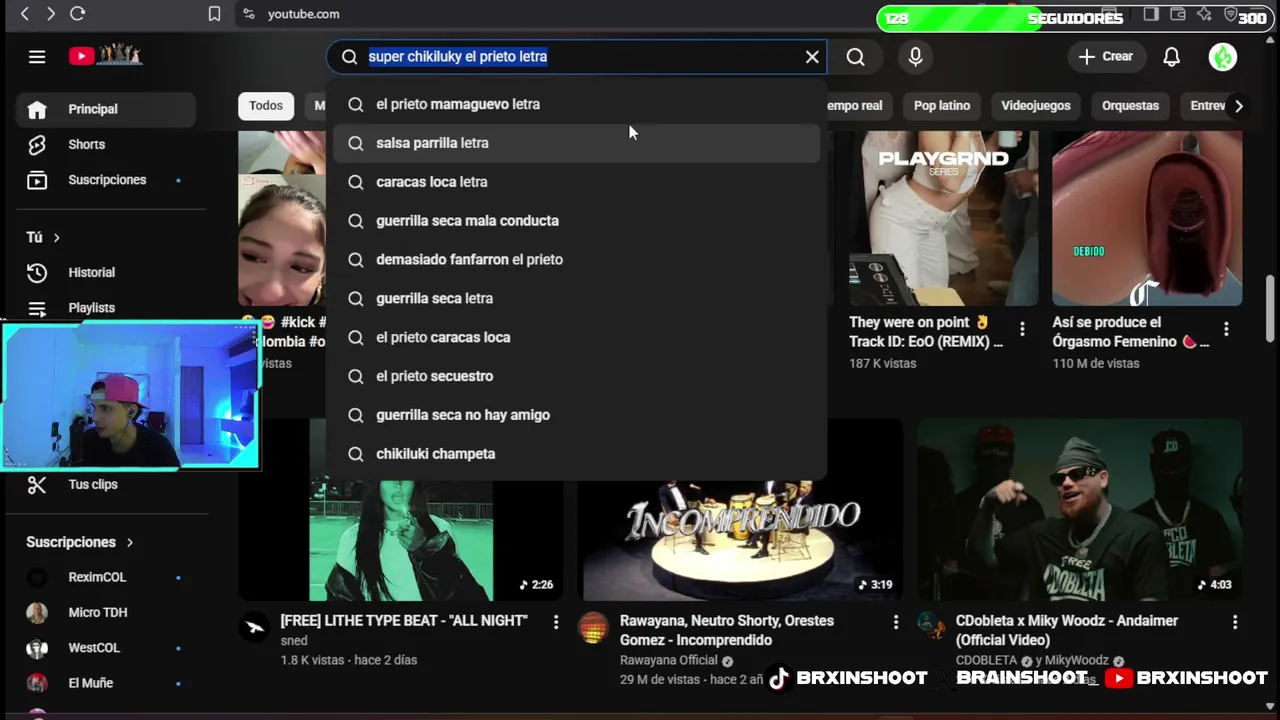The width and height of the screenshot is (1280, 720).
Task: Open Historial in the sidebar
Action: coord(106,272)
